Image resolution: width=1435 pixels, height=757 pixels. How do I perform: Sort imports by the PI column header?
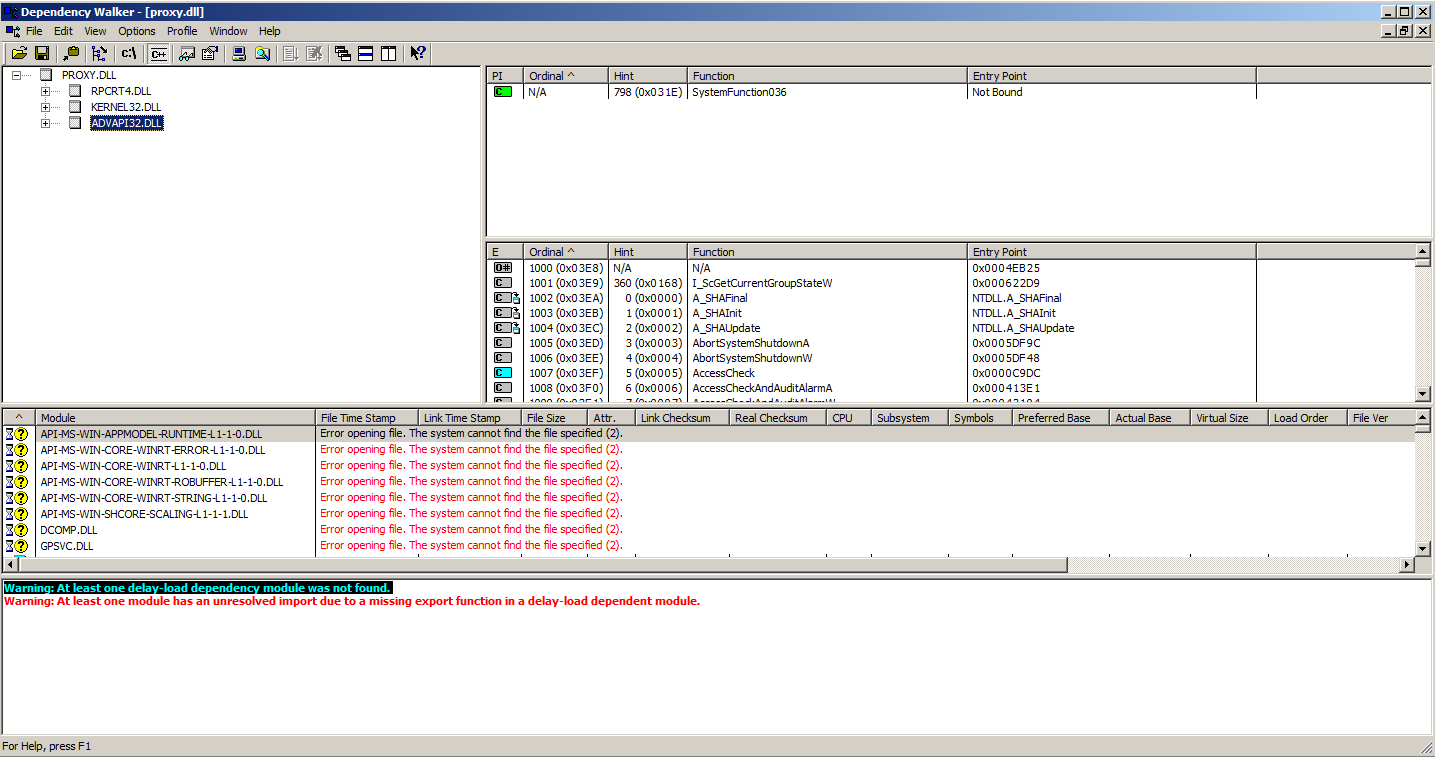click(505, 76)
